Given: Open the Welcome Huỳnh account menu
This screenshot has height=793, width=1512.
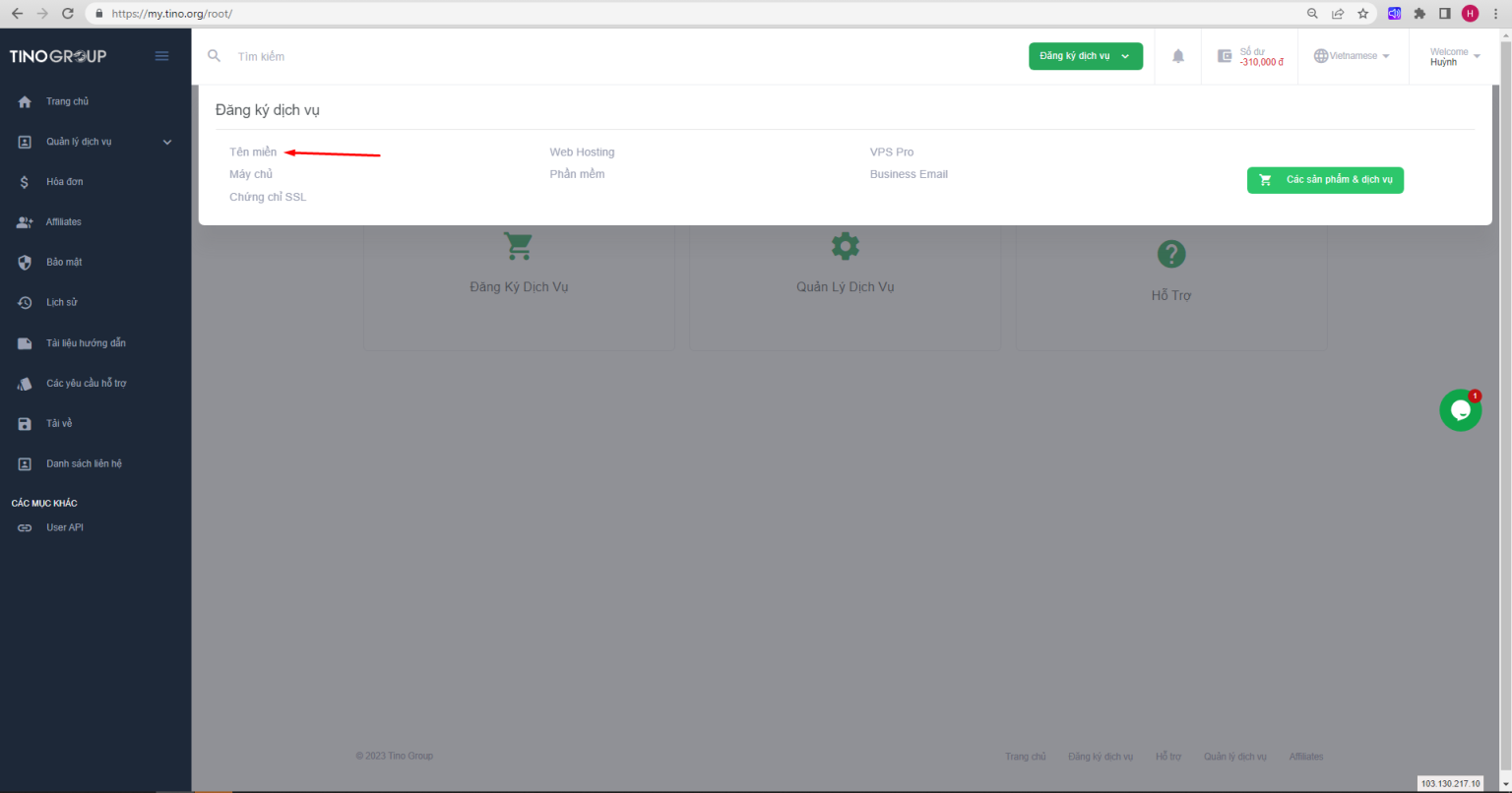Looking at the screenshot, I should pyautogui.click(x=1455, y=56).
